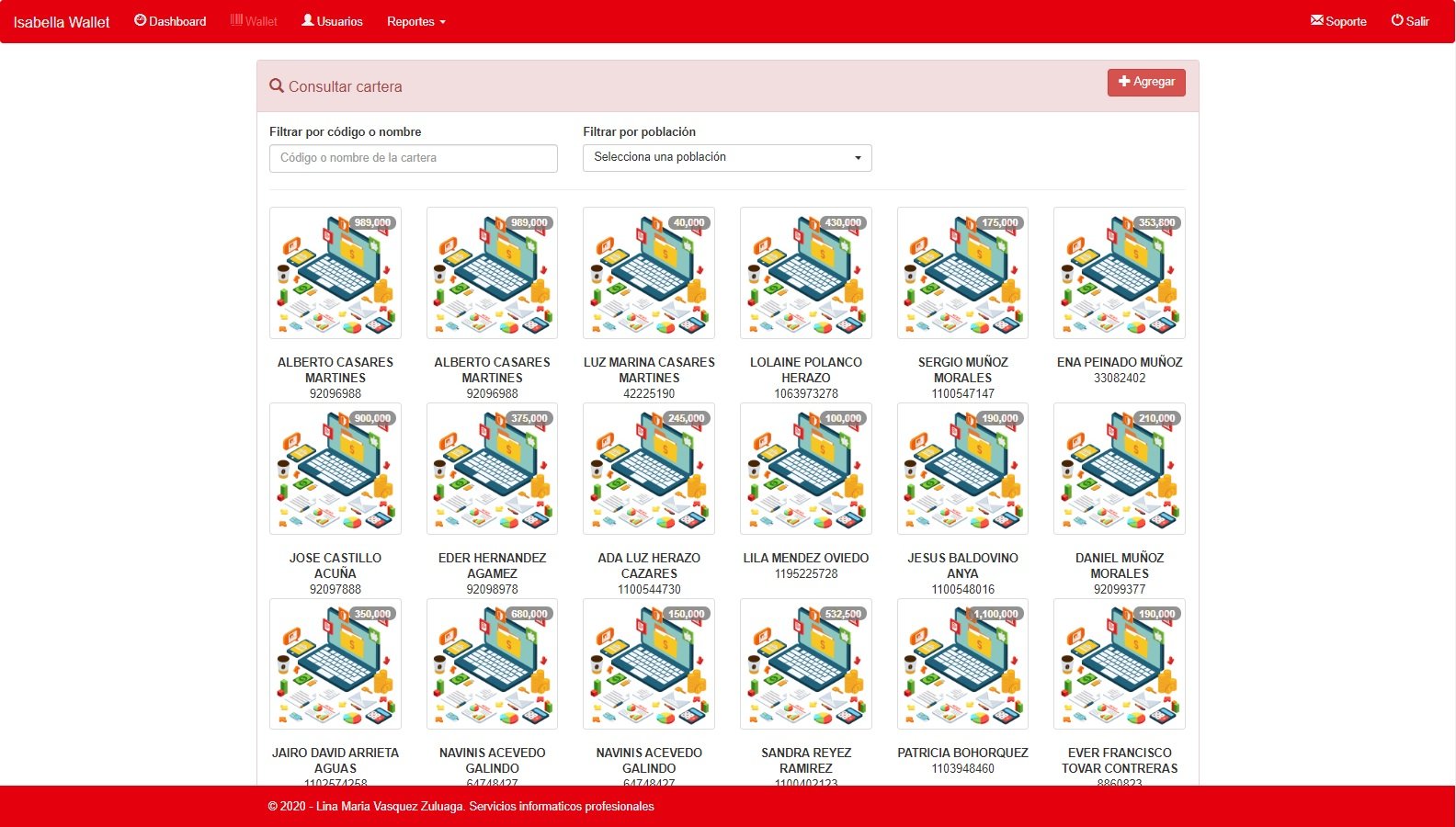Click the Wallet item in the navbar
The width and height of the screenshot is (1456, 827).
[254, 21]
